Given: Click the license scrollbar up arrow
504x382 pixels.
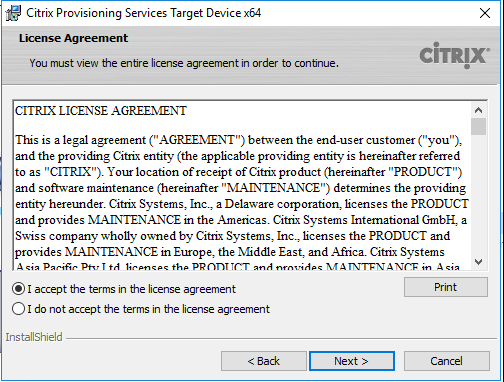Looking at the screenshot, I should point(478,110).
